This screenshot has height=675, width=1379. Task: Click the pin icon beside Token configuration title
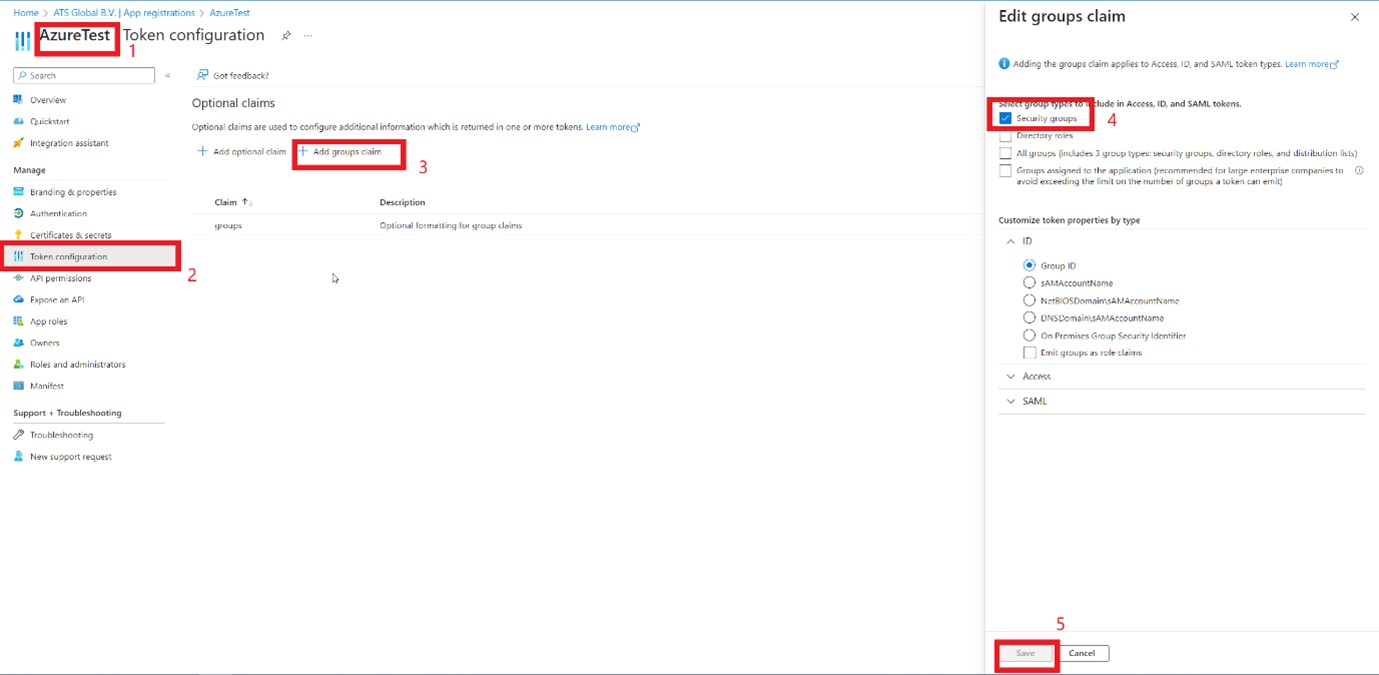pyautogui.click(x=286, y=36)
